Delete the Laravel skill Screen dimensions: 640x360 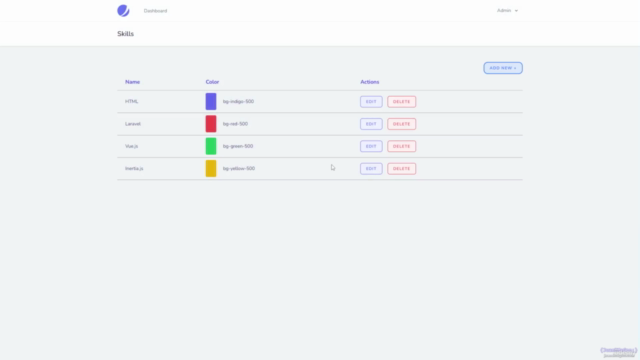coord(402,124)
